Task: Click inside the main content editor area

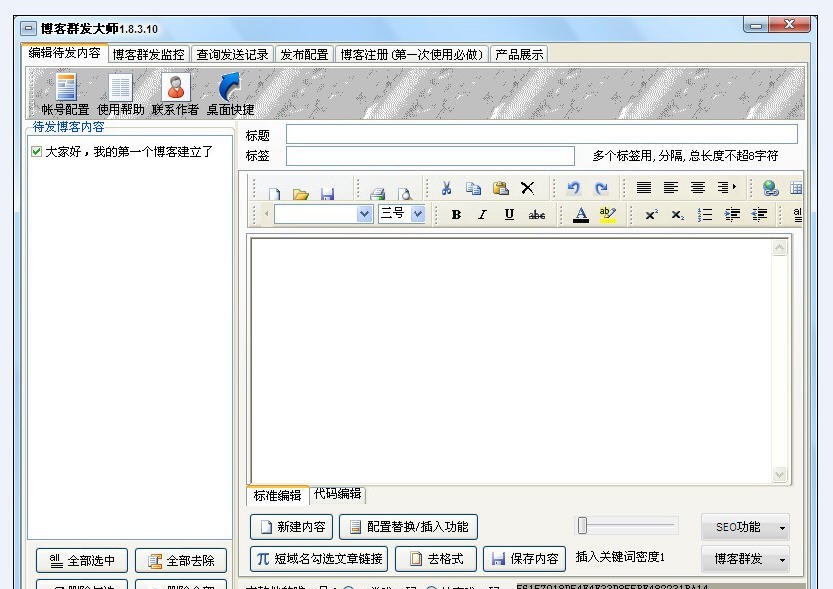Action: pyautogui.click(x=511, y=360)
